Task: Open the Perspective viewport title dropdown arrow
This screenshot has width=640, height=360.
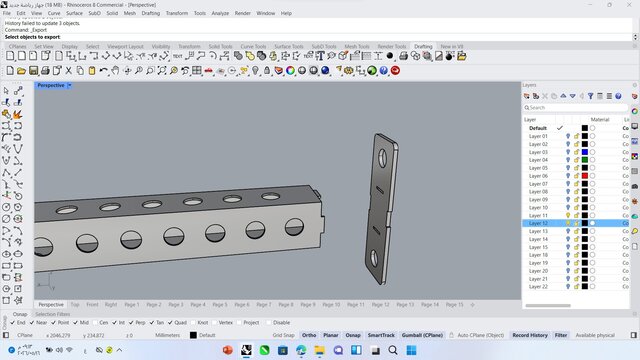Action: point(69,85)
